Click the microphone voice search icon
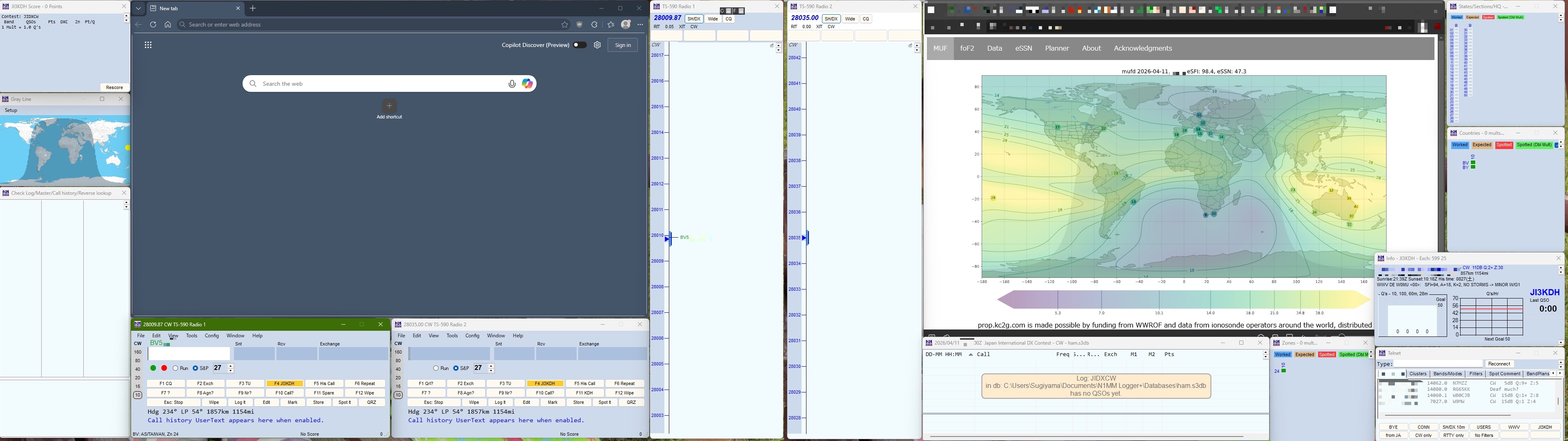 coord(512,84)
